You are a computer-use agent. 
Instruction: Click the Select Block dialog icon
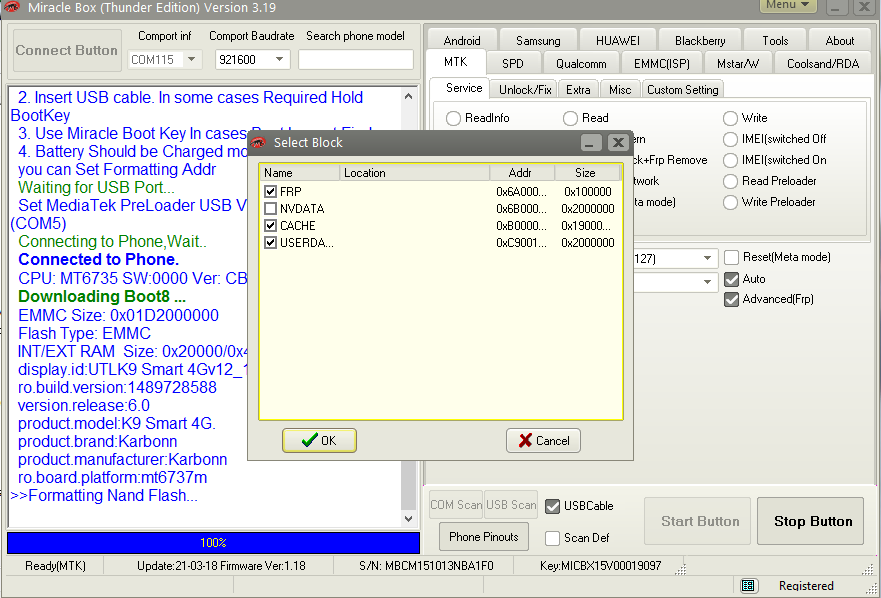click(x=258, y=143)
